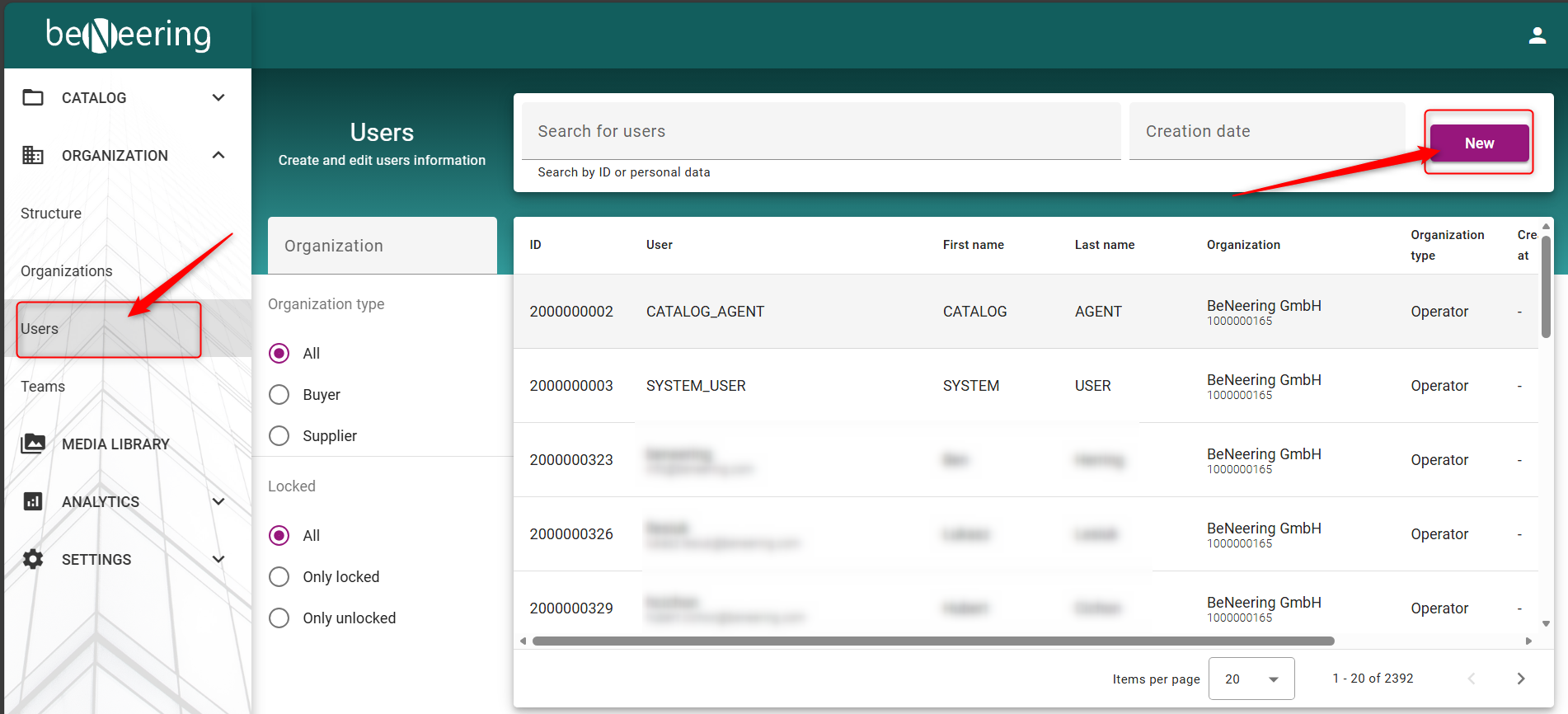The image size is (1568, 714).
Task: Click the Media Library image icon
Action: coord(33,444)
